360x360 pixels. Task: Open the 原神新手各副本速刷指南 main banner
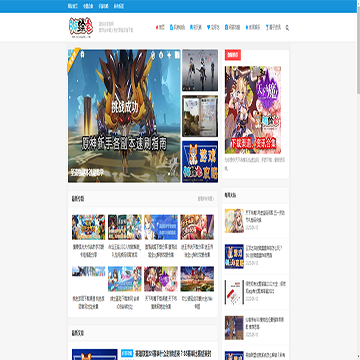[124, 116]
